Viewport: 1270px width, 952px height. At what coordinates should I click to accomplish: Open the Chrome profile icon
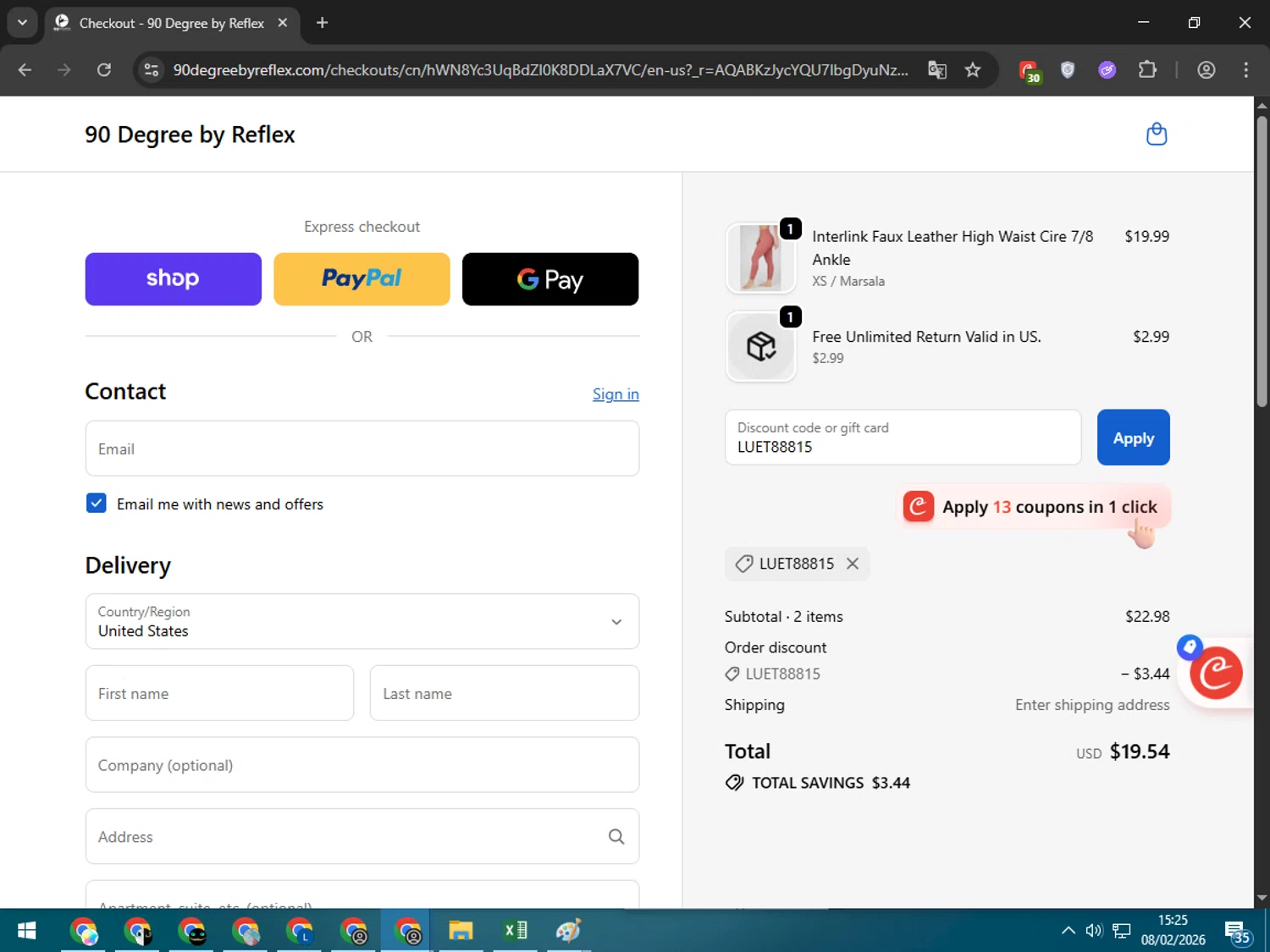pyautogui.click(x=1206, y=70)
